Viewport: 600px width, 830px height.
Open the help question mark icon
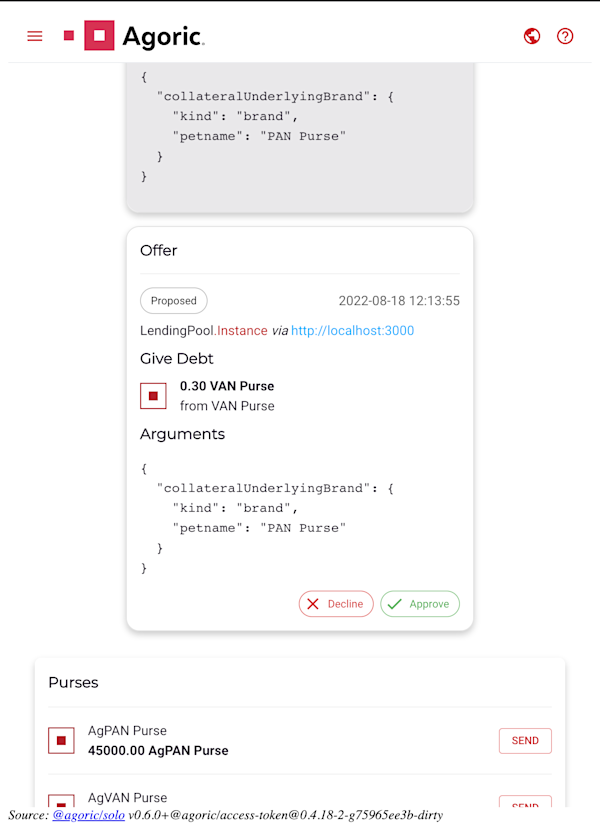tap(565, 36)
